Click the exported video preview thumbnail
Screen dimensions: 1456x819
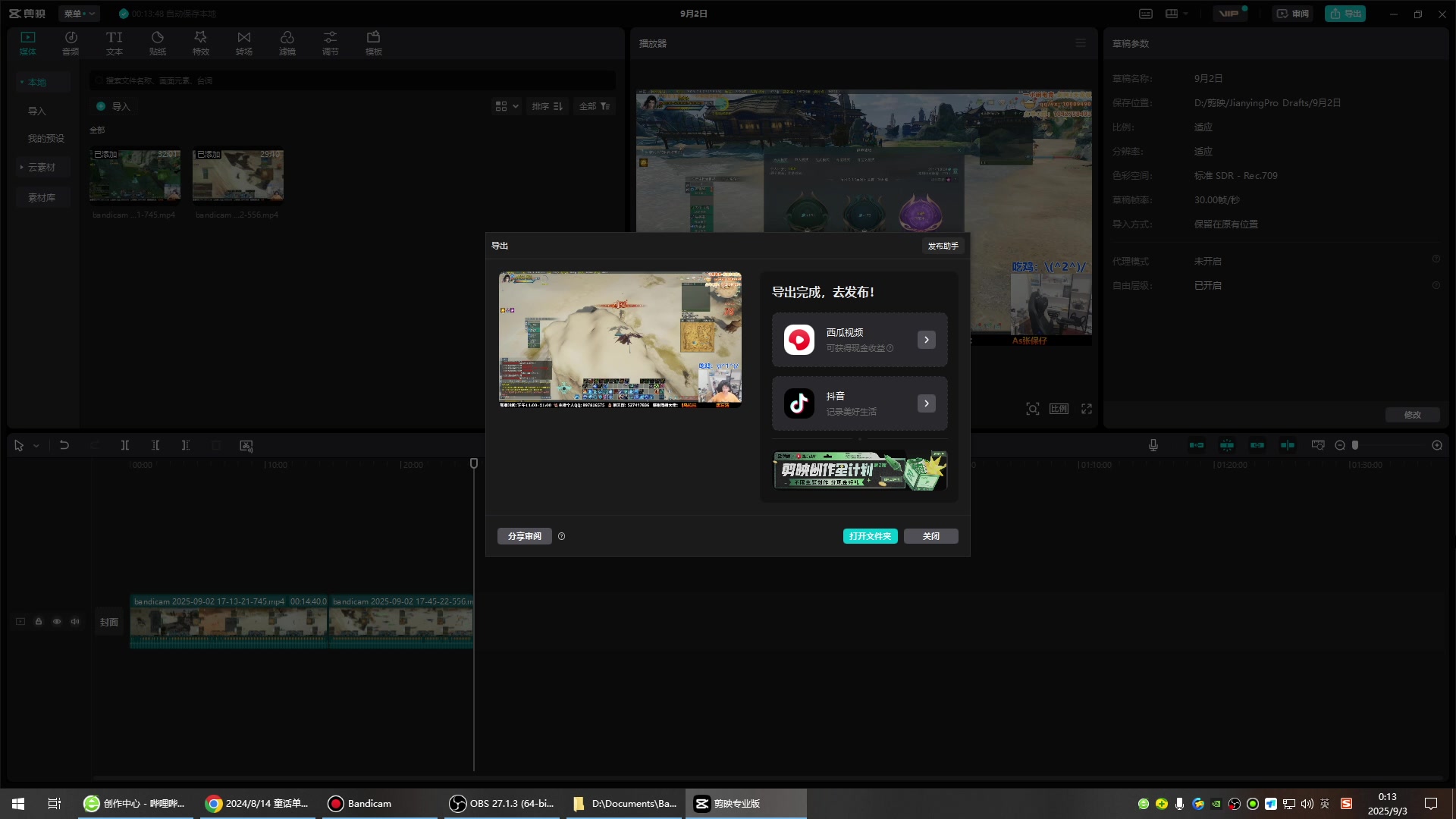tap(620, 340)
